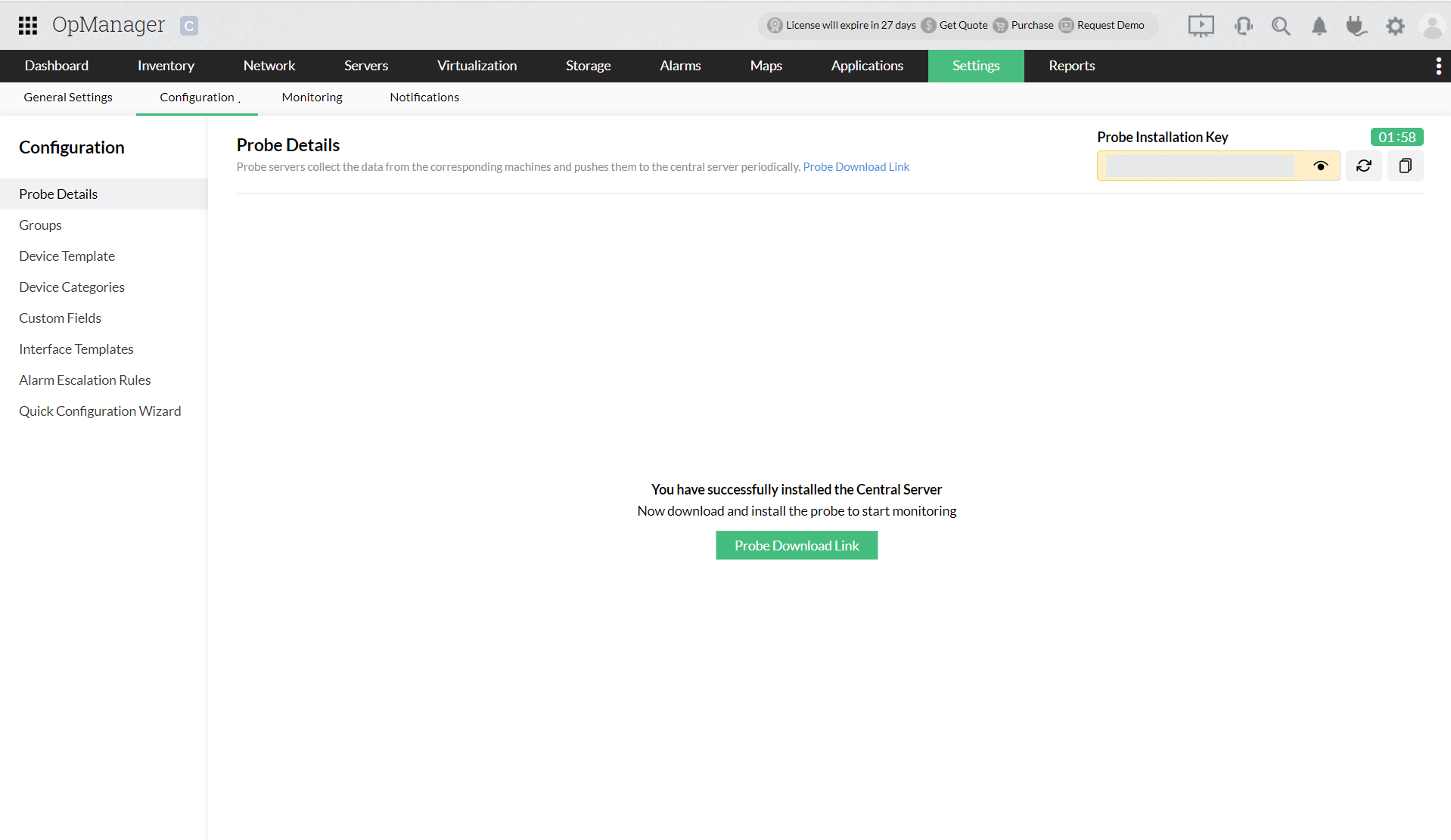Open Device Categories in the sidebar

(104, 287)
